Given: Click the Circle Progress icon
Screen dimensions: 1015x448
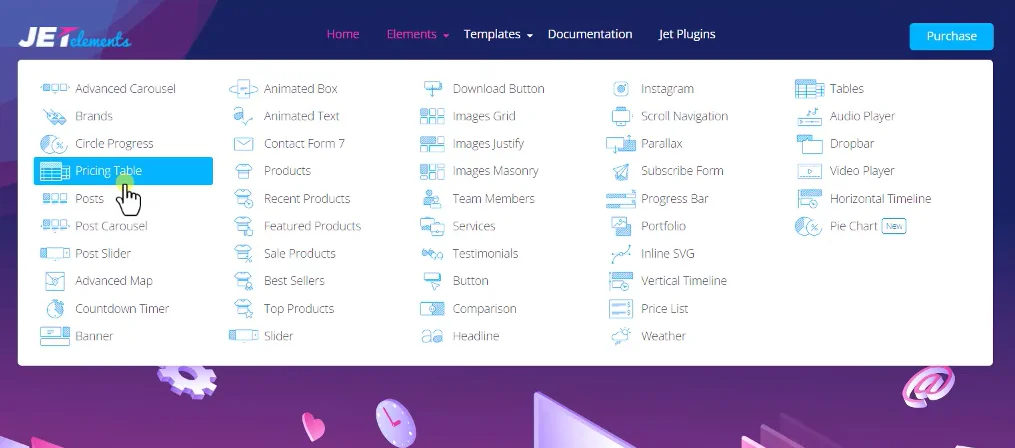Looking at the screenshot, I should (x=53, y=144).
